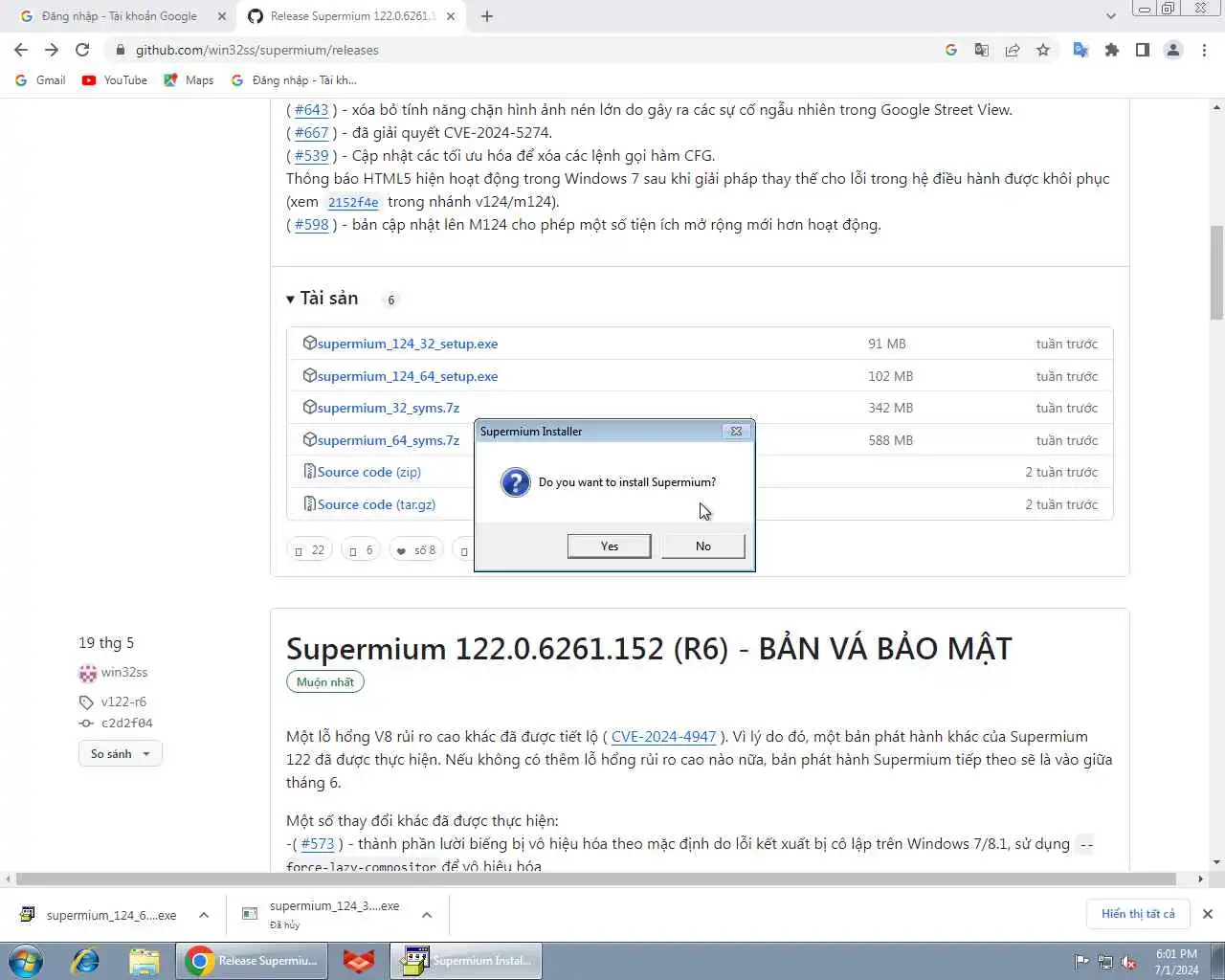Open the translate page icon in address bar
1225x980 pixels.
coord(982,50)
